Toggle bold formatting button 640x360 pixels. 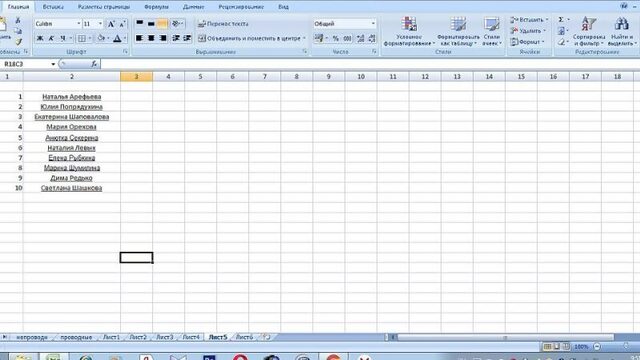tap(40, 38)
